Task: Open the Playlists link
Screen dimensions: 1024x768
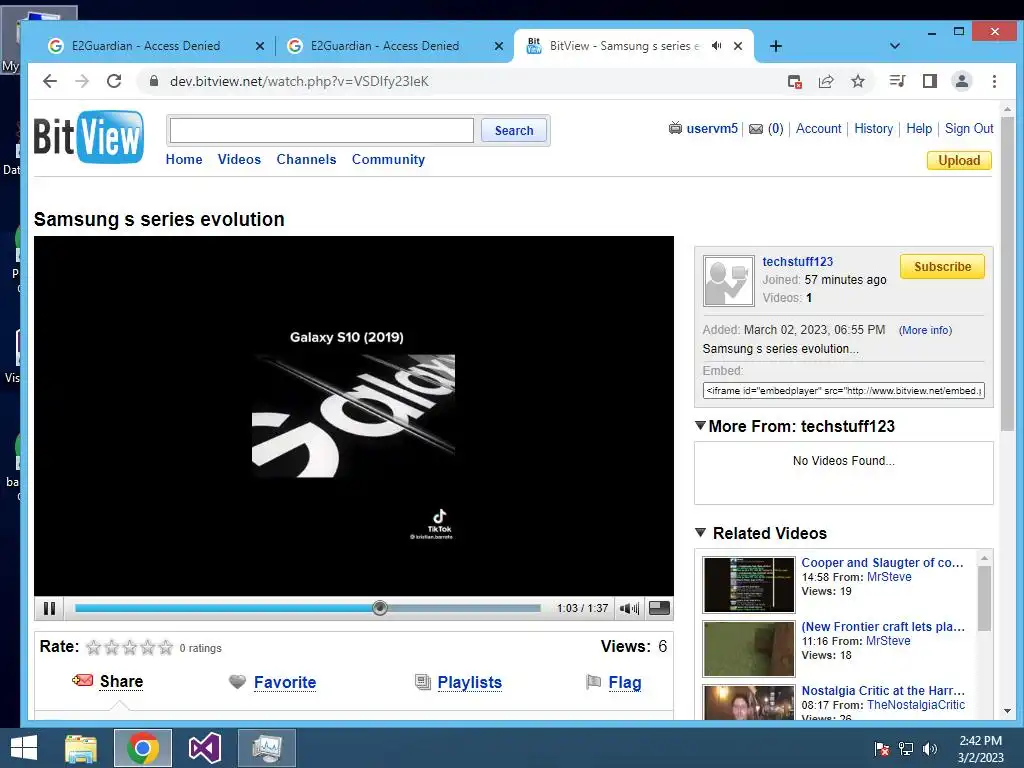Action: (470, 682)
